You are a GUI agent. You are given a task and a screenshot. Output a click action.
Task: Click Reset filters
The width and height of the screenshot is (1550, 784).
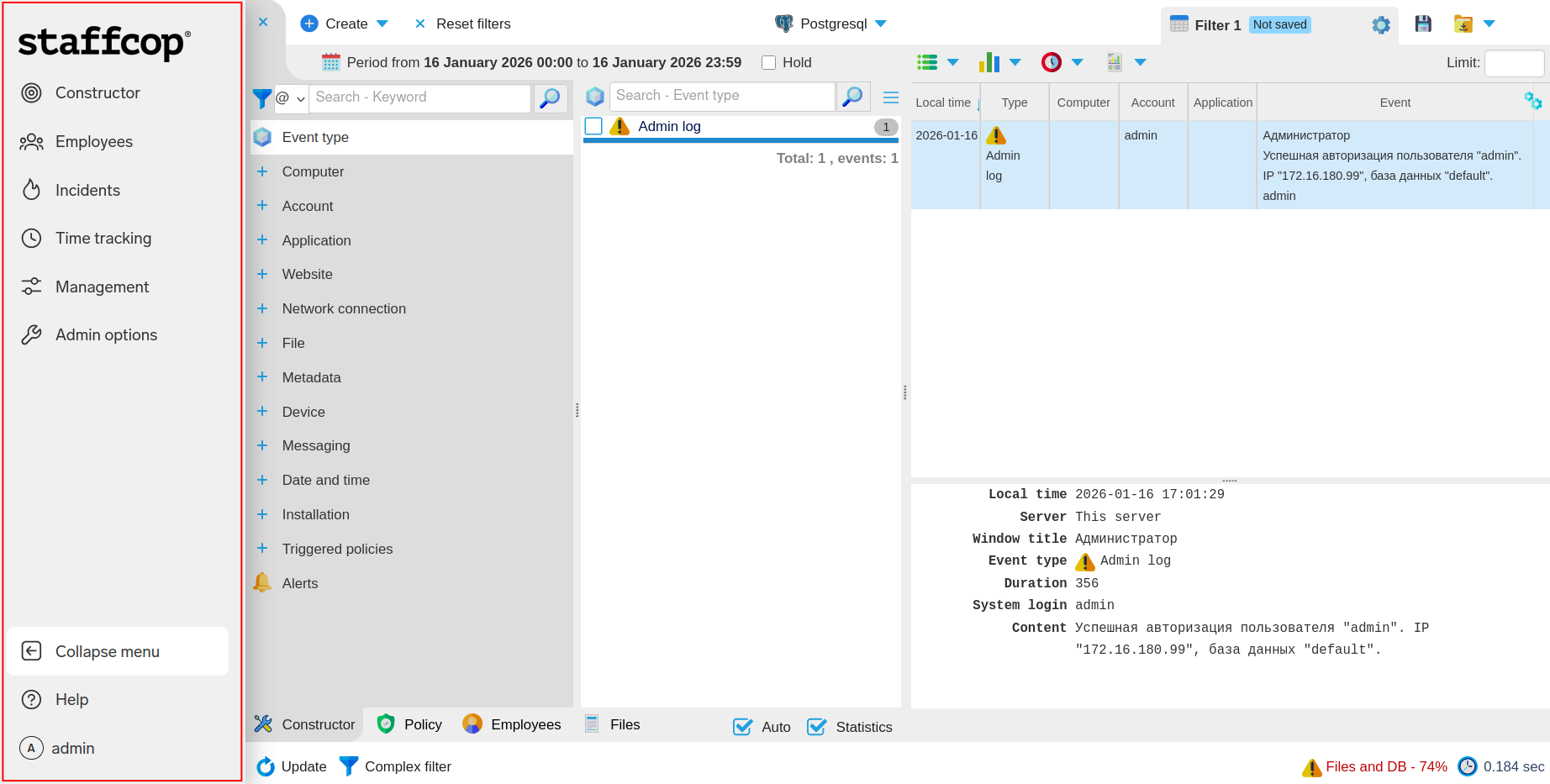click(463, 24)
